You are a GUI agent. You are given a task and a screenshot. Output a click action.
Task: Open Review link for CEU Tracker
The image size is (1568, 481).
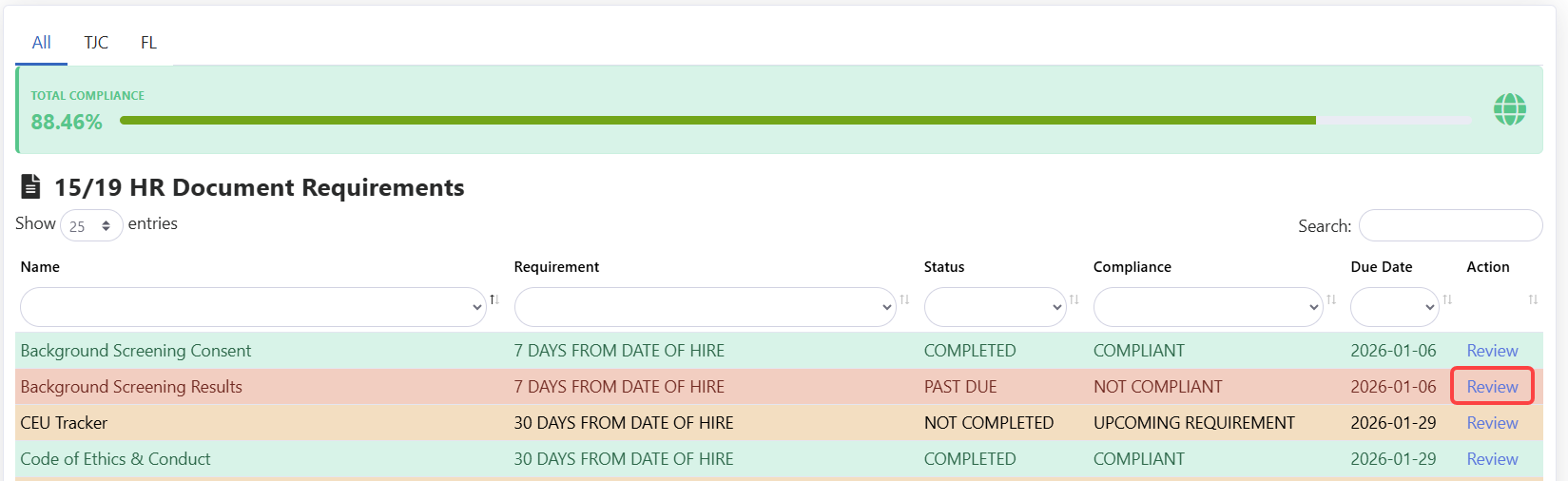1492,423
